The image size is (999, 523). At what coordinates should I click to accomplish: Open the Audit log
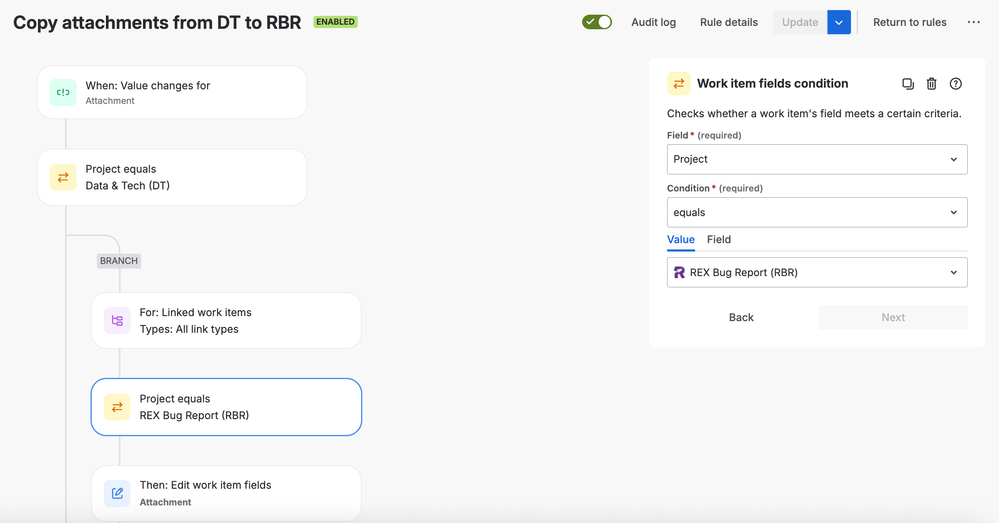pos(654,22)
